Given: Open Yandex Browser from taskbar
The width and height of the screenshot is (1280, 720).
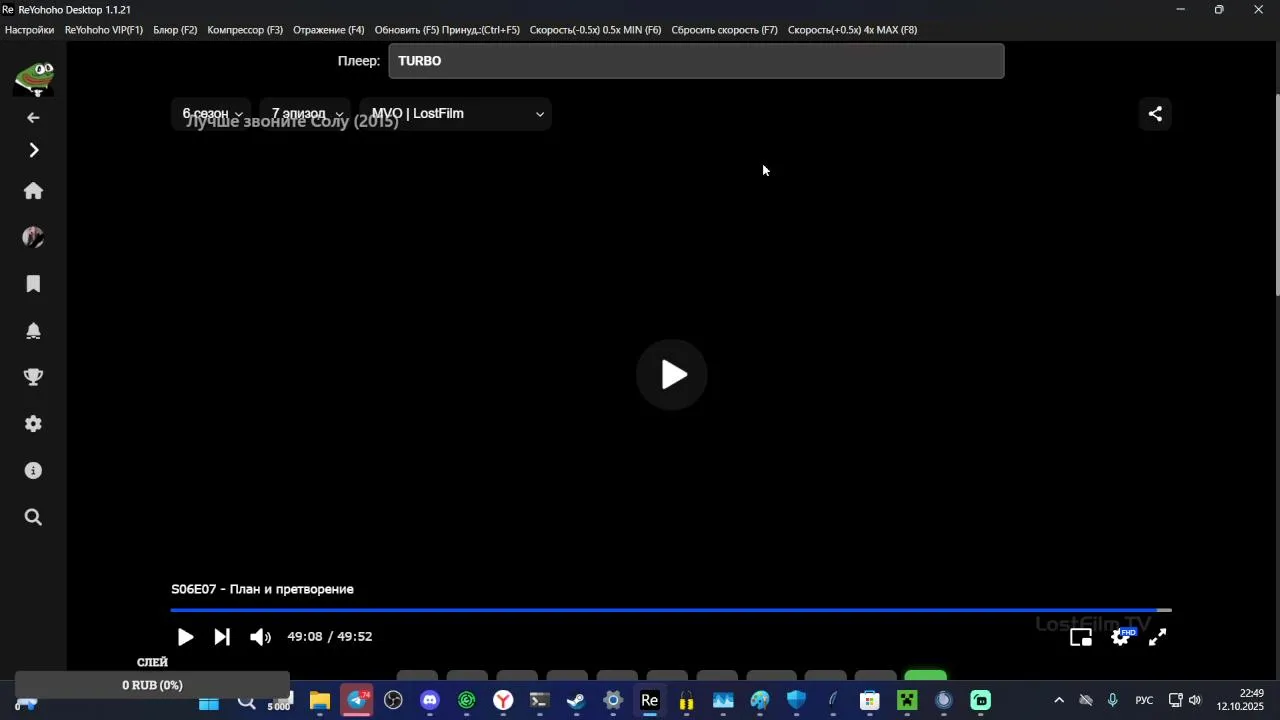Looking at the screenshot, I should 503,702.
